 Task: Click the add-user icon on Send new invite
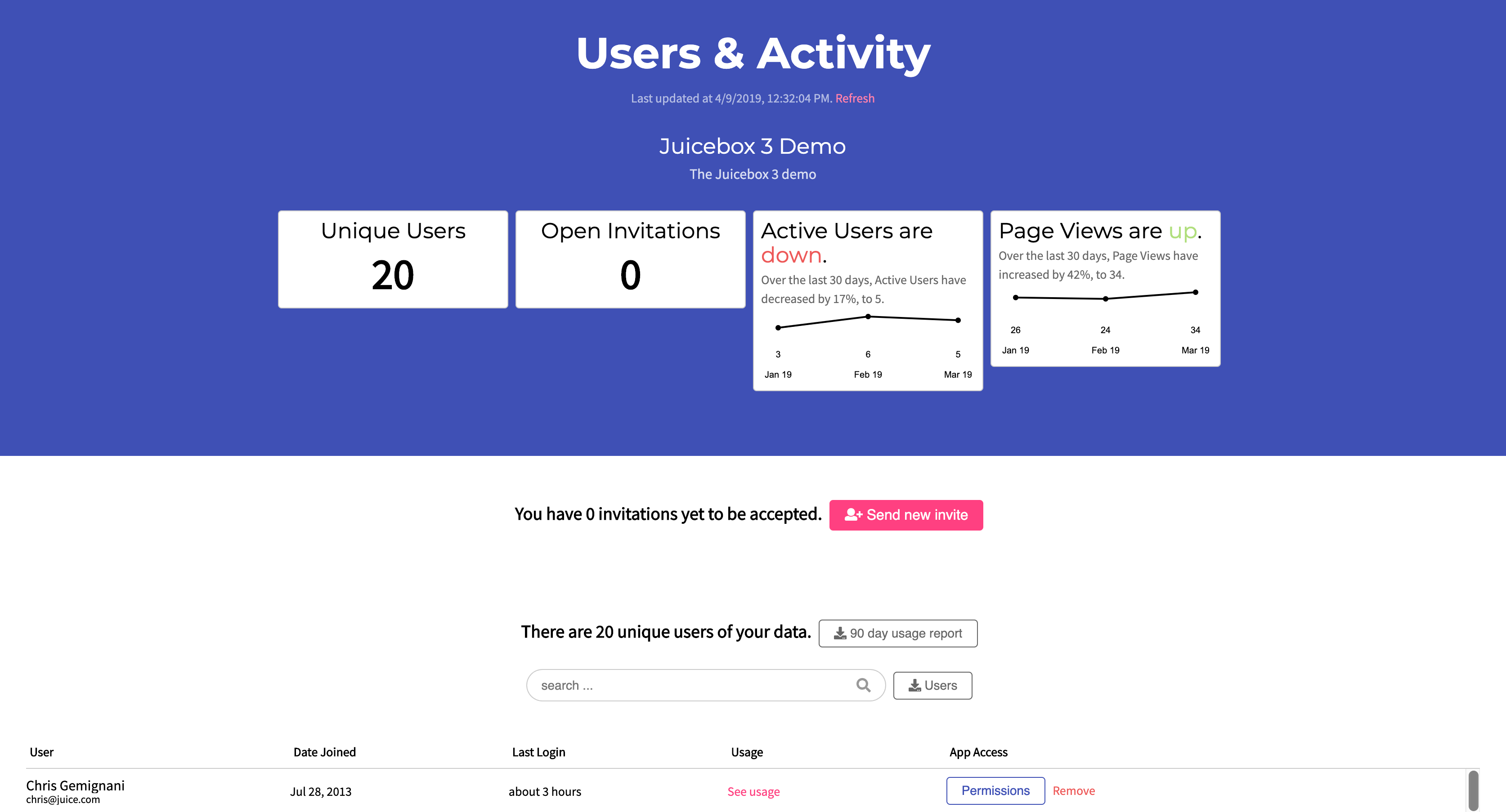(853, 514)
